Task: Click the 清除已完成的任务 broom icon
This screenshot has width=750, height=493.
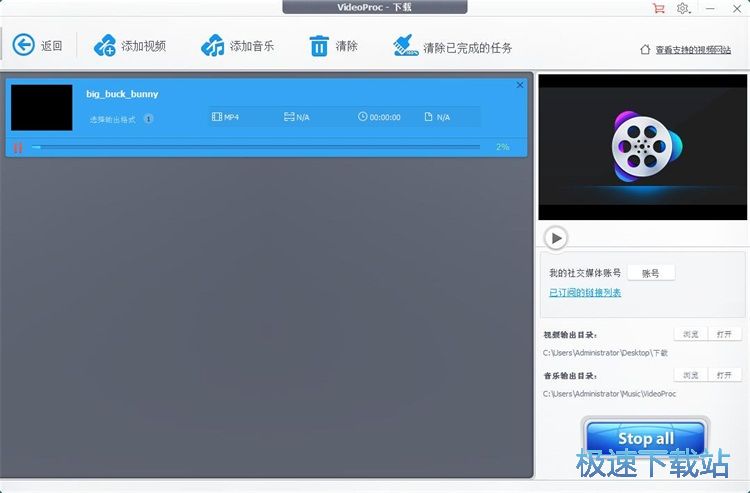Action: point(406,45)
